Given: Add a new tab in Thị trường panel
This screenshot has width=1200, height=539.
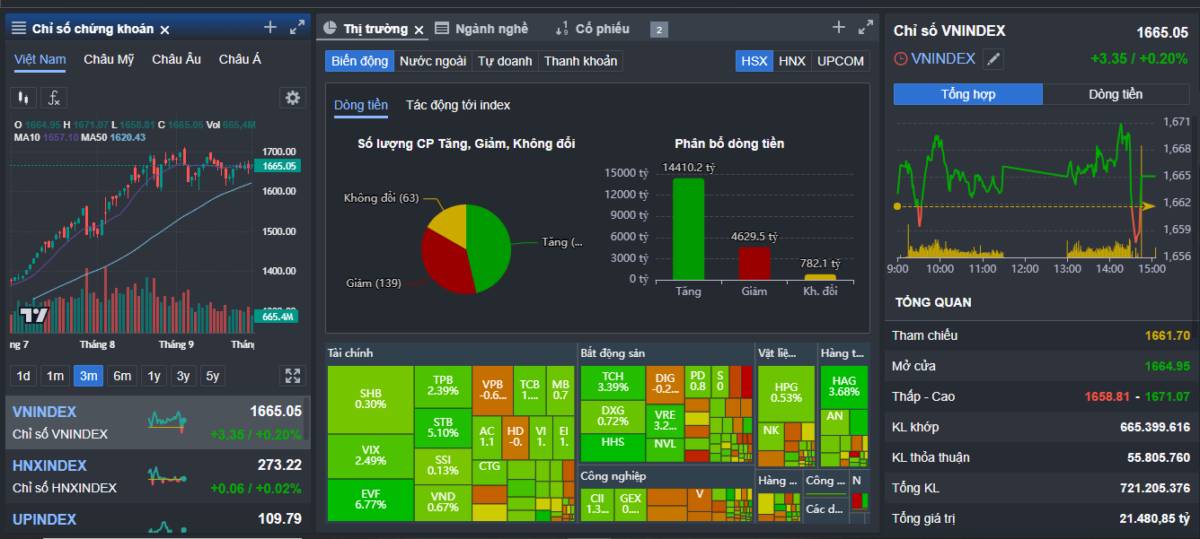Looking at the screenshot, I should coord(838,28).
